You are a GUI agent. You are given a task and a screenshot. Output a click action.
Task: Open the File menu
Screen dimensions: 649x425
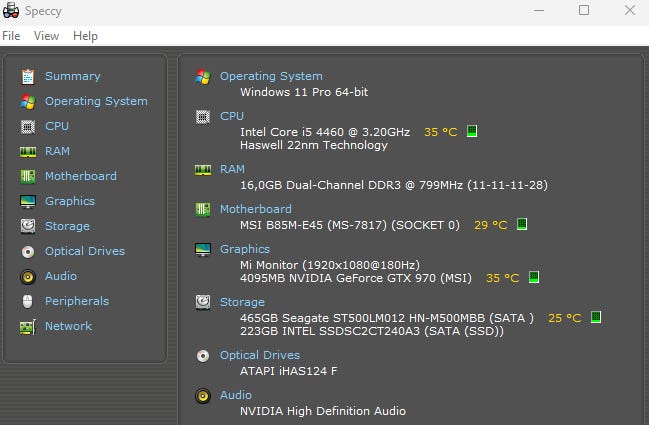11,36
